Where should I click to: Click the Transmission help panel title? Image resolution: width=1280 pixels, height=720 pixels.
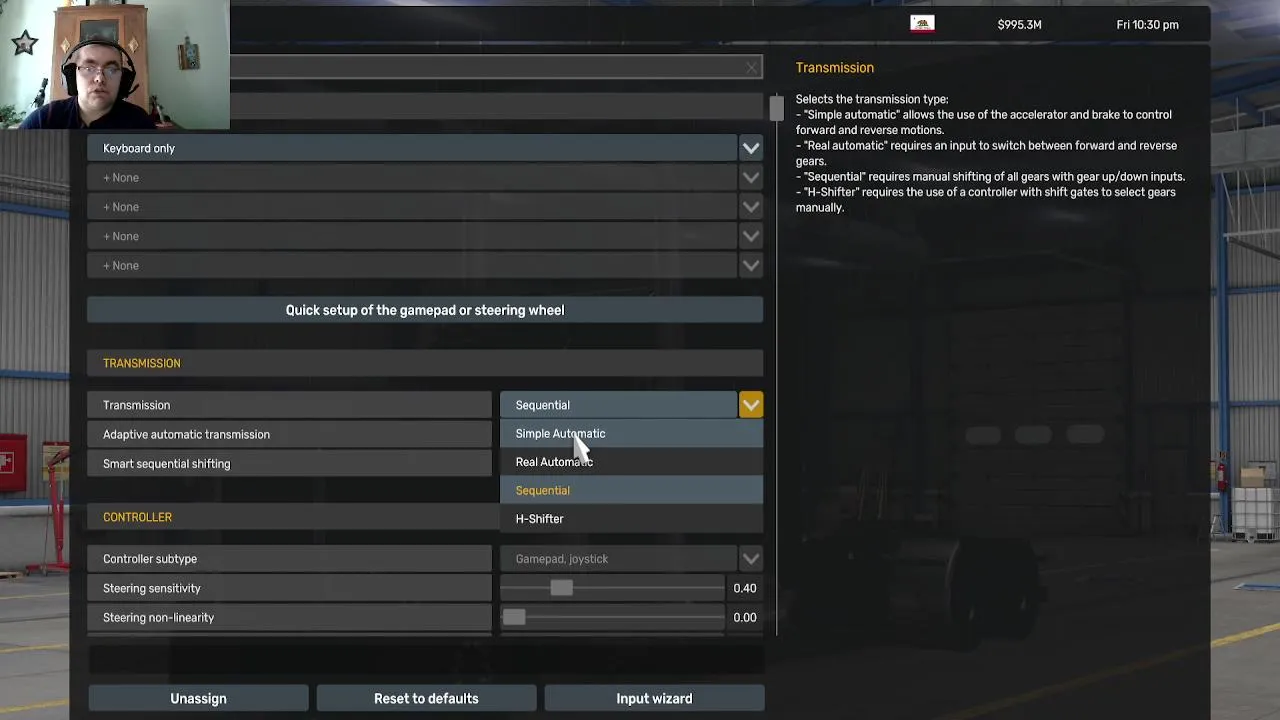[835, 68]
